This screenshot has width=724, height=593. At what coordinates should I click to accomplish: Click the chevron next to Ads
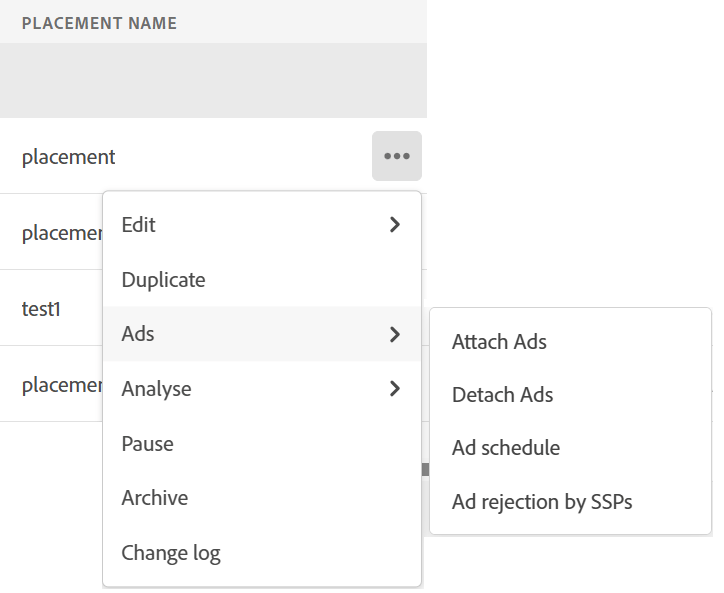[395, 334]
